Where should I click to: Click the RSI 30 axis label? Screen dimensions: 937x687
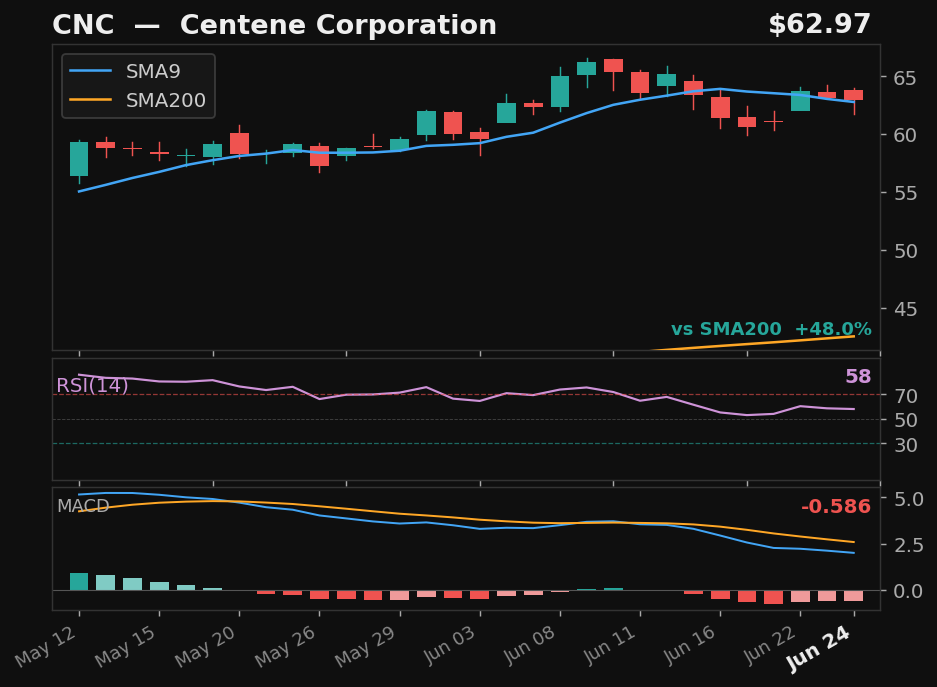905,445
